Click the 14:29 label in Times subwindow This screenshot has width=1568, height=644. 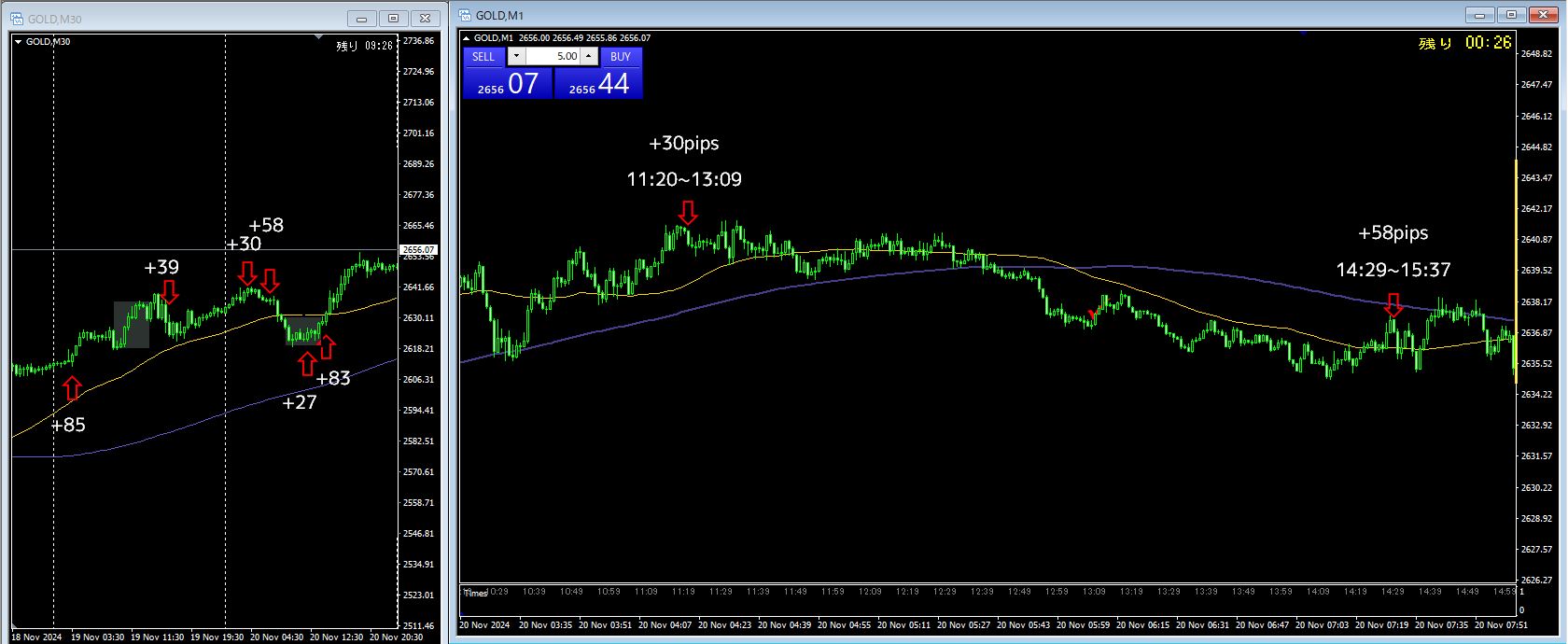[x=1393, y=592]
